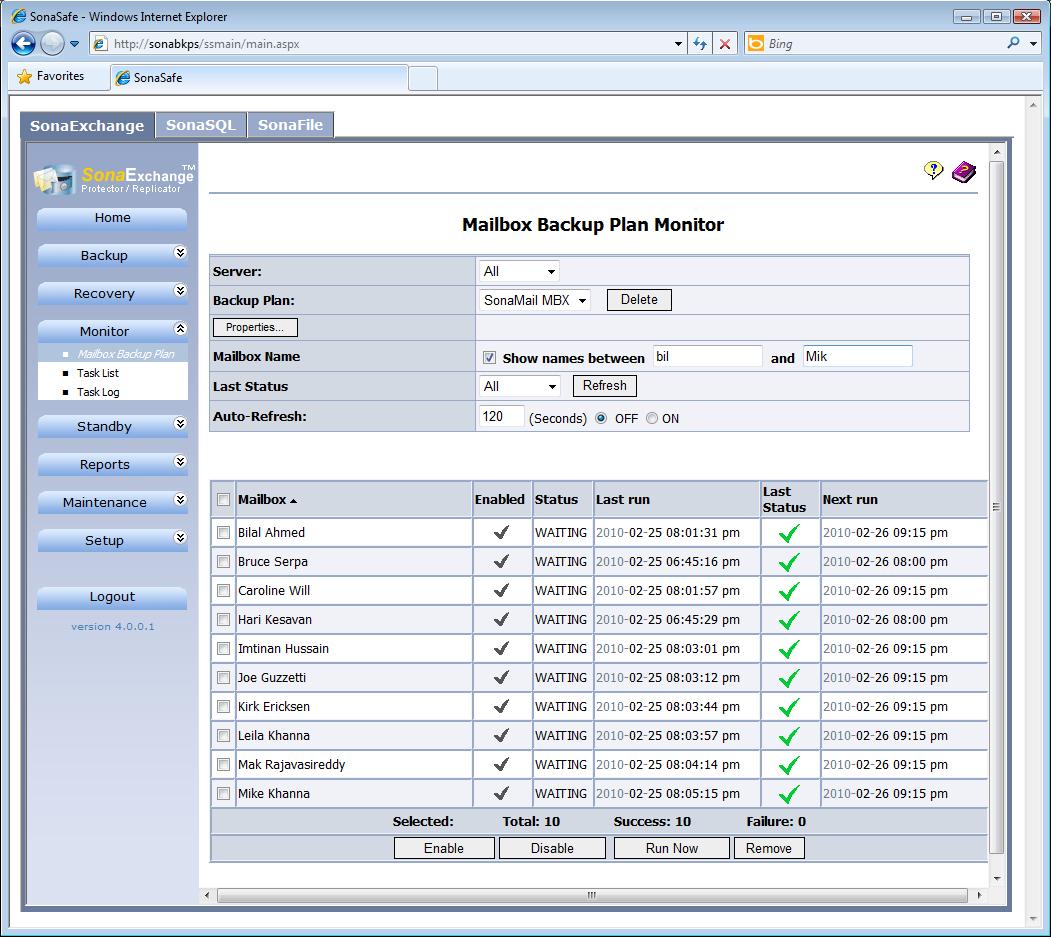Open the Backup Plan SonaMail MBX dropdown
Viewport: 1051px width, 937px height.
535,300
